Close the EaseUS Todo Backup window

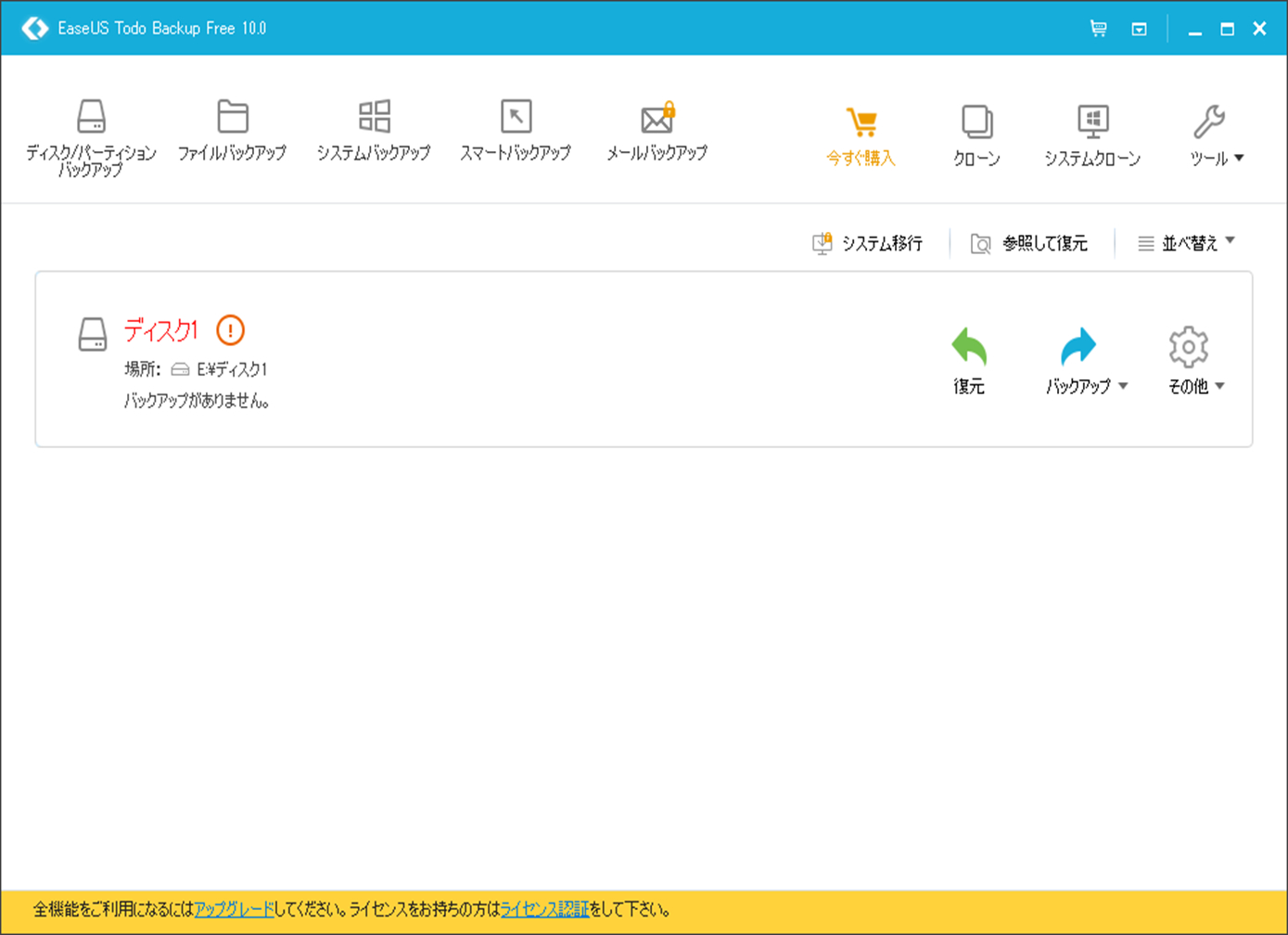[x=1259, y=29]
